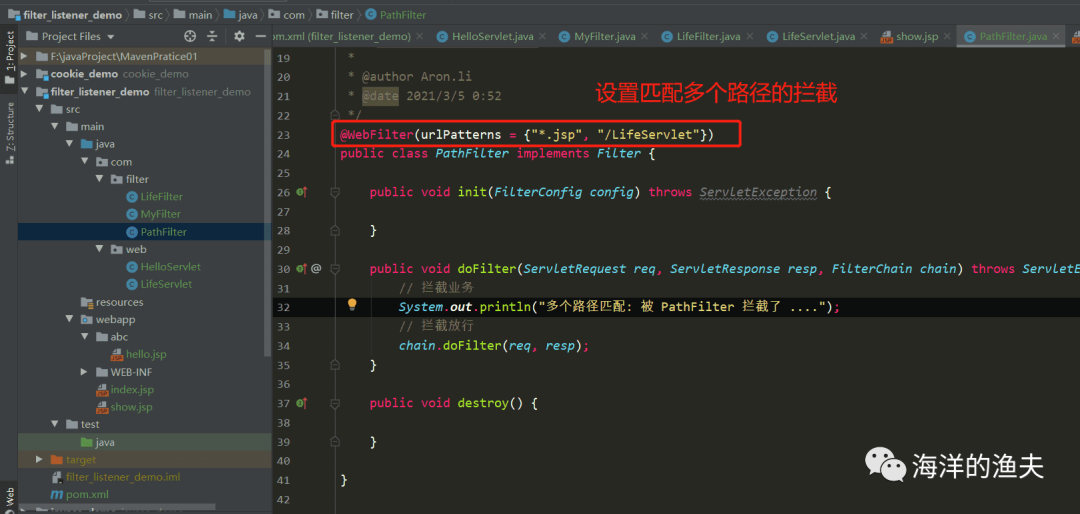Viewport: 1080px width, 514px height.
Task: Collapse the filter_listener_demo module node
Action: click(x=25, y=92)
